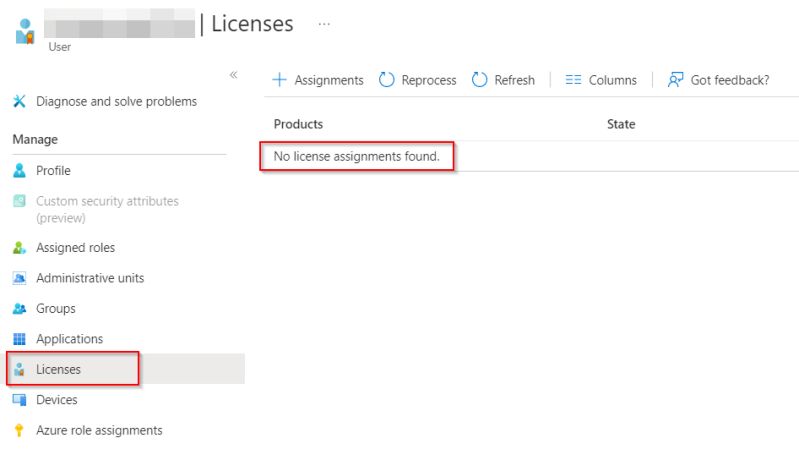799x449 pixels.
Task: Open Assigned roles
Action: (x=75, y=248)
